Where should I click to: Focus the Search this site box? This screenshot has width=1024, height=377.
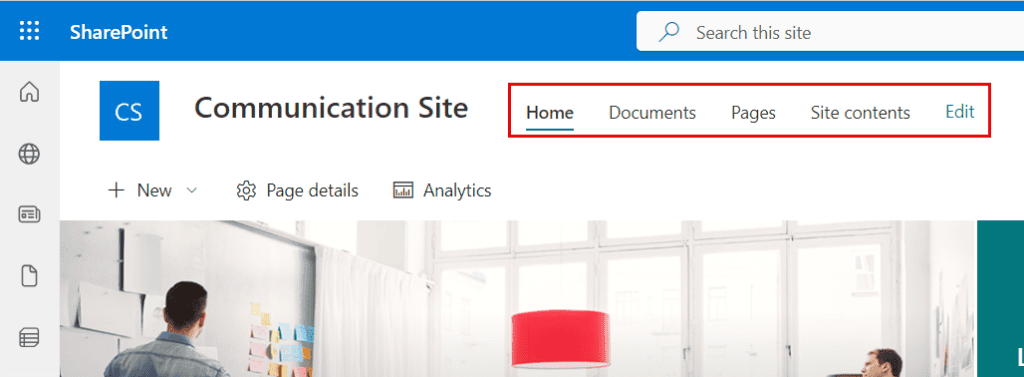pyautogui.click(x=830, y=31)
